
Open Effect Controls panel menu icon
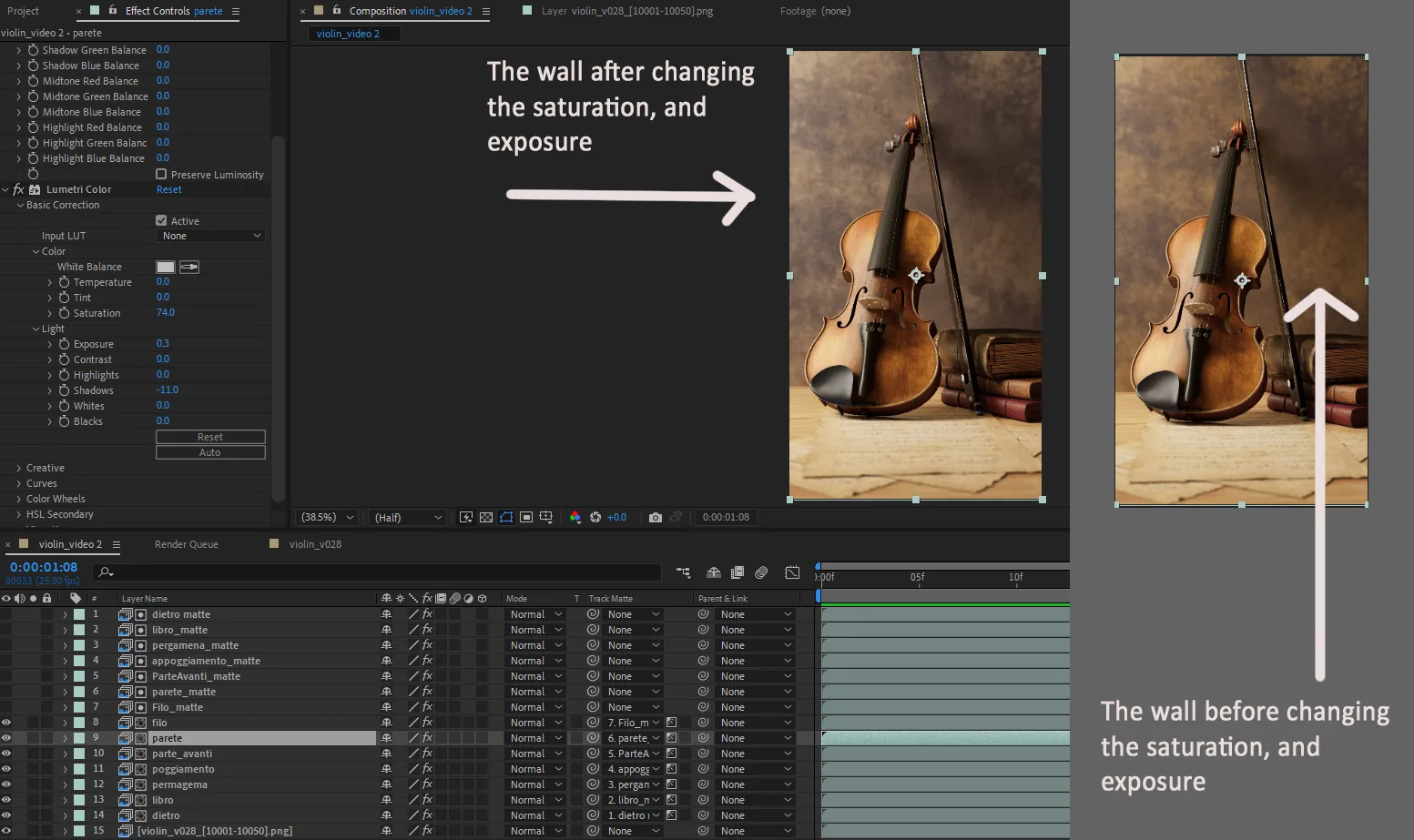click(x=236, y=11)
